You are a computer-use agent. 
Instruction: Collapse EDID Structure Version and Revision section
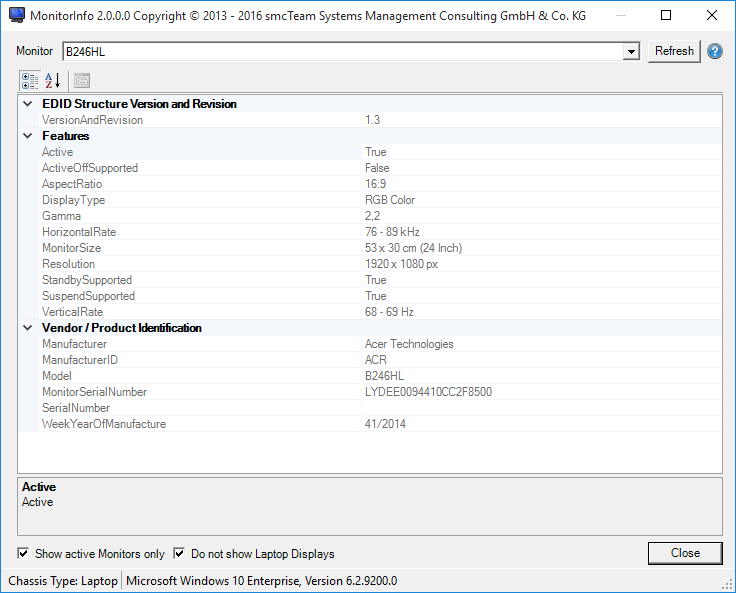tap(28, 104)
